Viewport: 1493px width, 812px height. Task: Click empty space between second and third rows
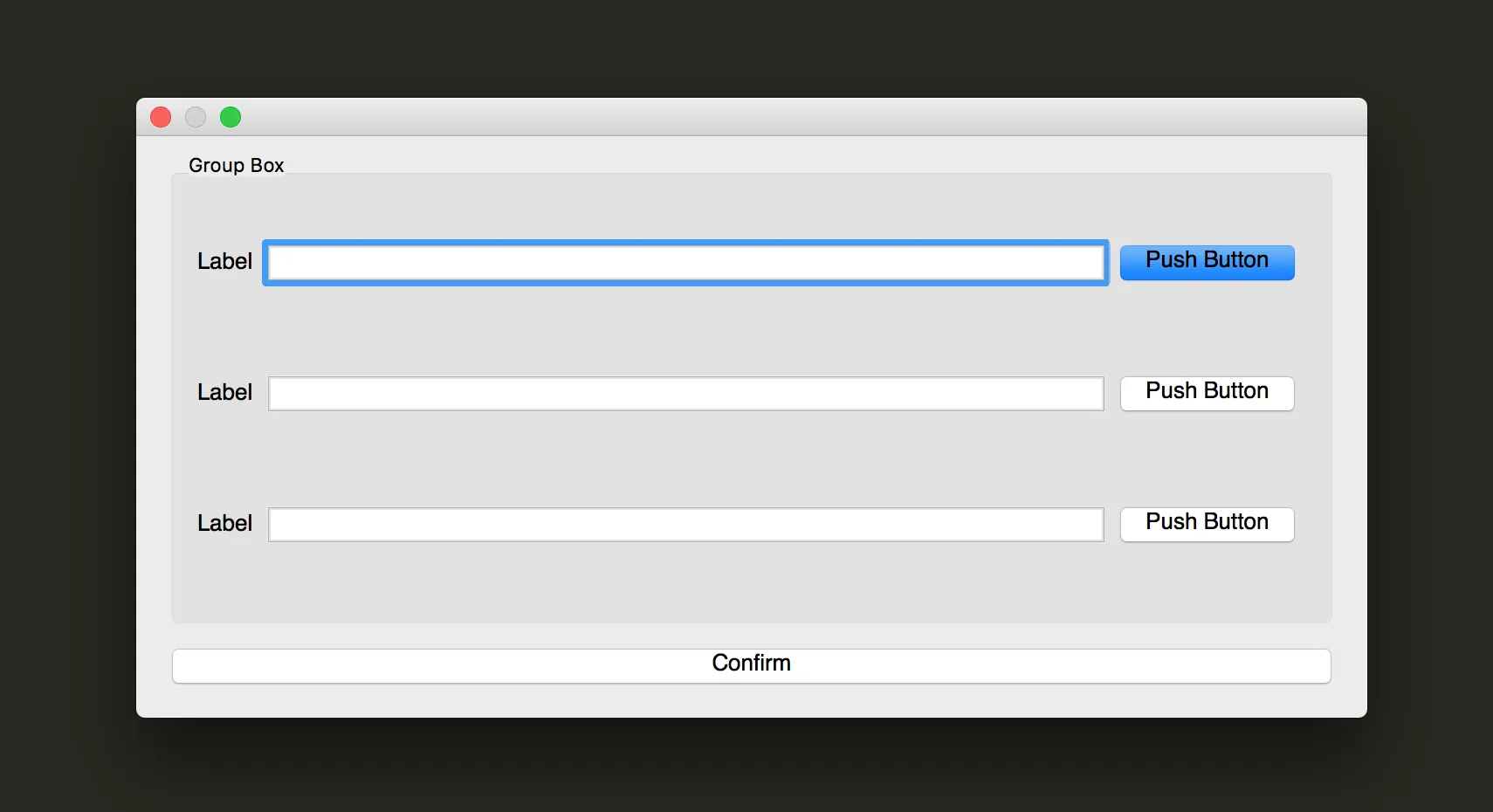coord(685,460)
